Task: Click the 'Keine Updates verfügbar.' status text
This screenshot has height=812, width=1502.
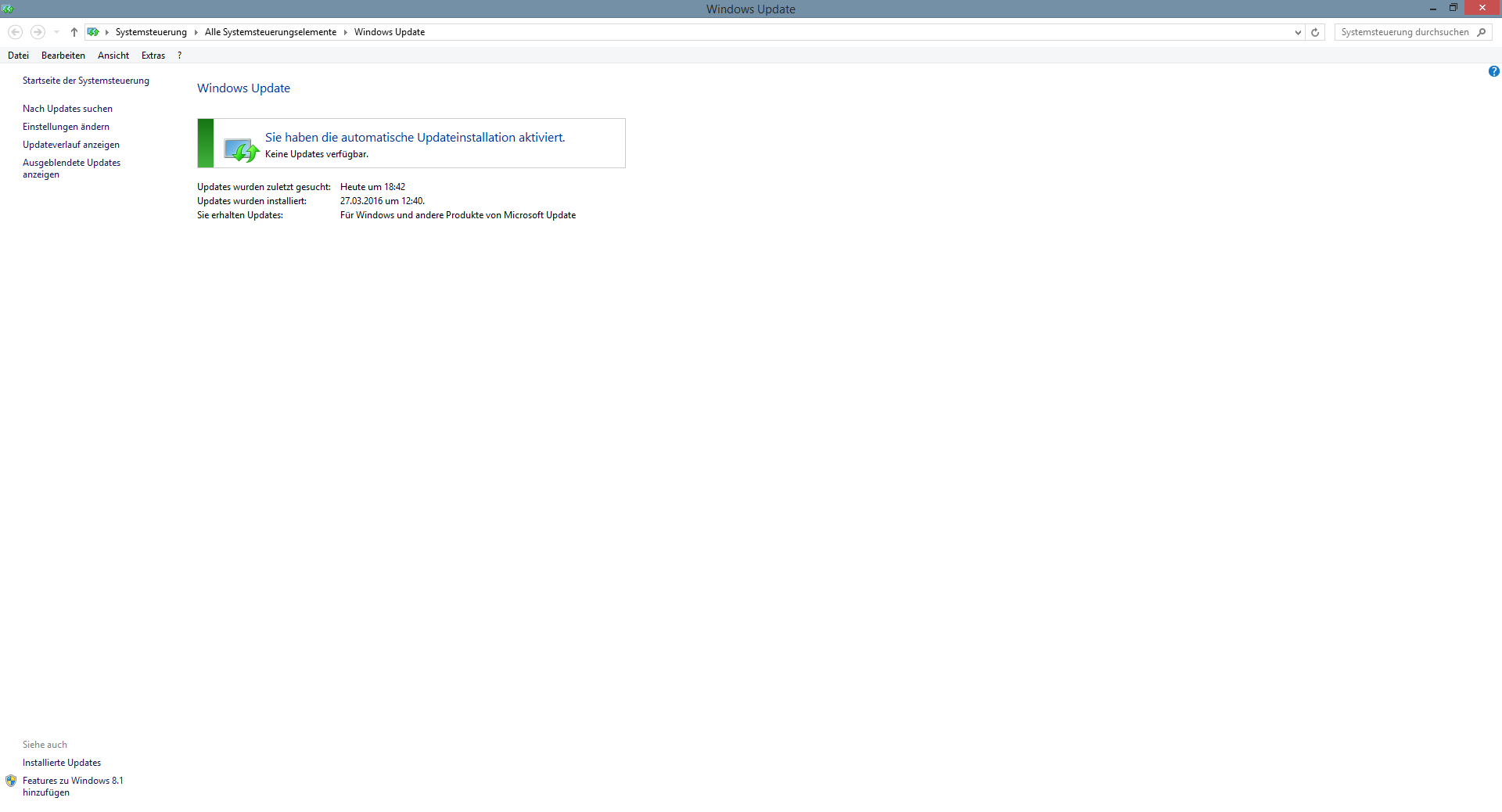Action: coord(317,154)
